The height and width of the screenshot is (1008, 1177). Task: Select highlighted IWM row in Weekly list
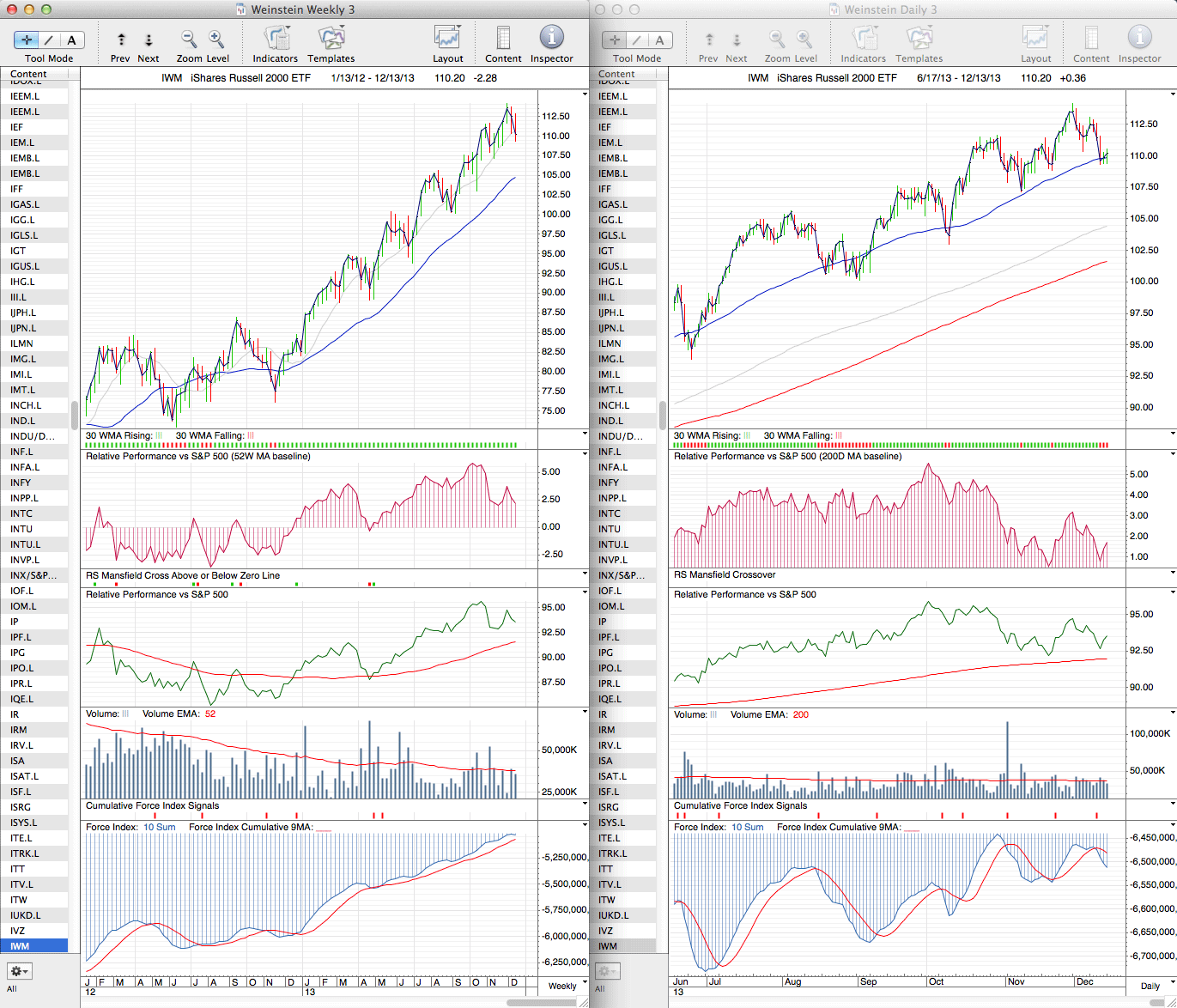[x=34, y=945]
